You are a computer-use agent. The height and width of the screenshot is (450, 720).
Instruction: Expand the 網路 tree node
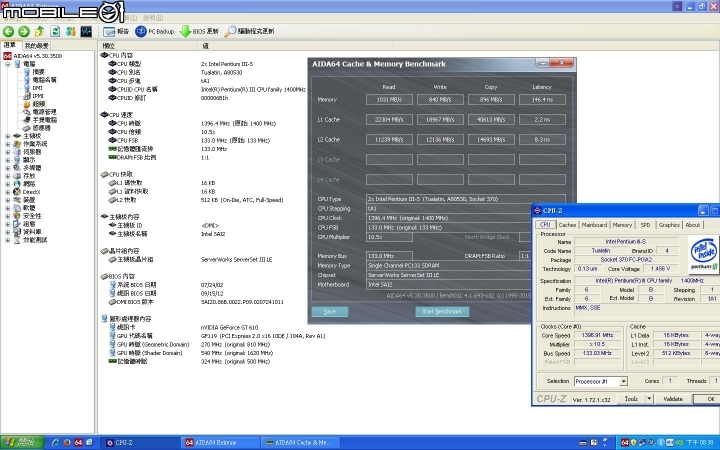click(x=7, y=184)
